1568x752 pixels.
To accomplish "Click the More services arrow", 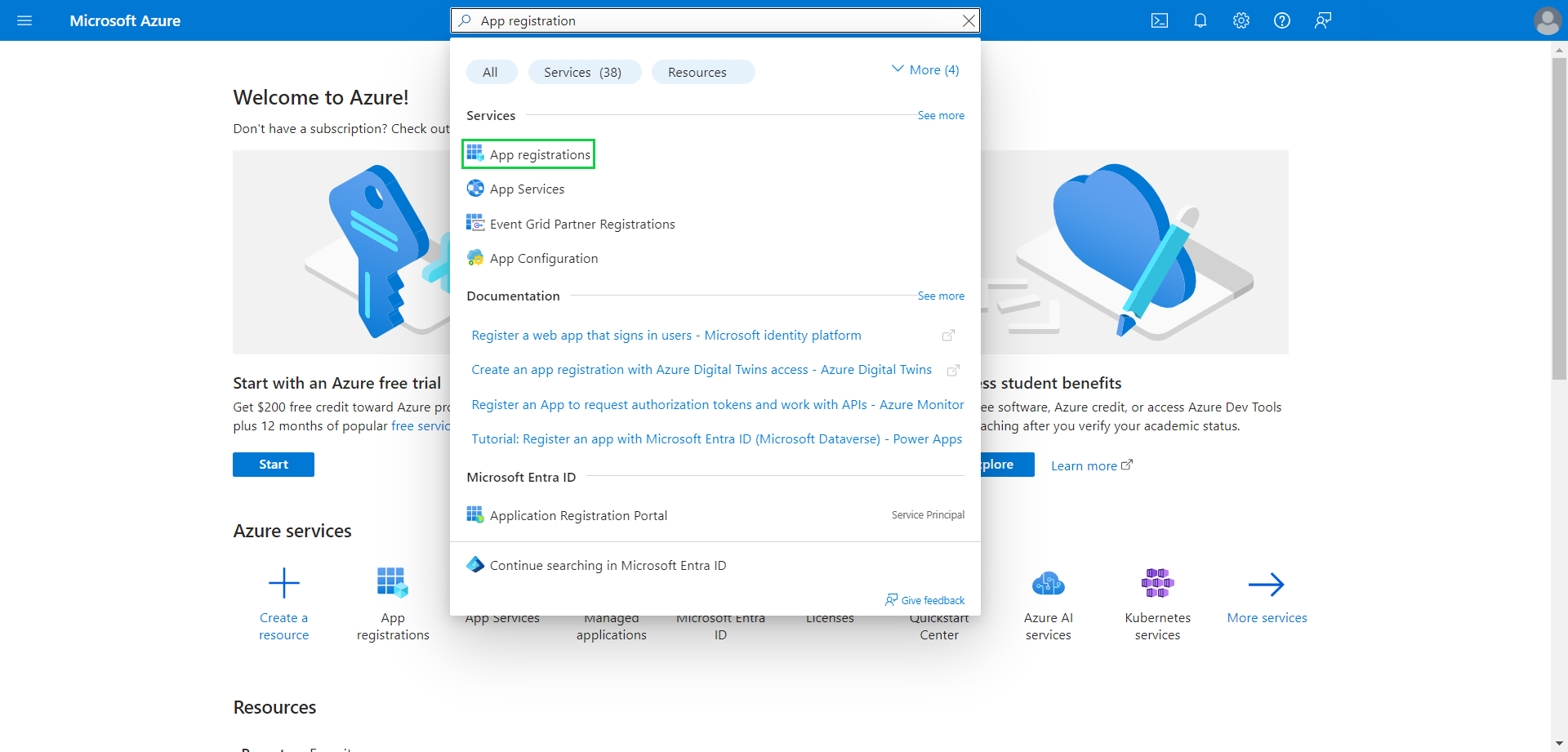I will point(1267,584).
